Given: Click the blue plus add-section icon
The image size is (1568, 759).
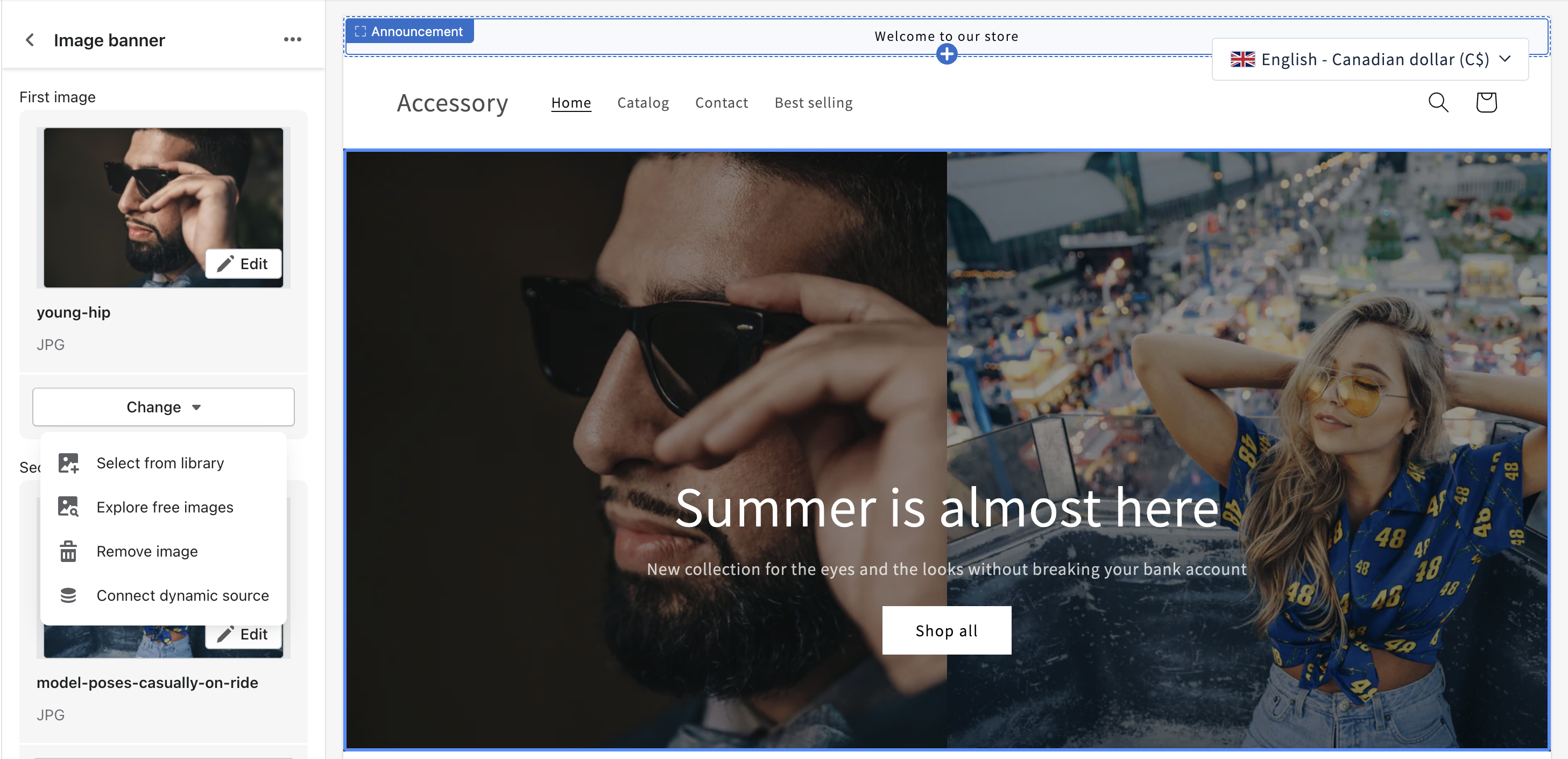Looking at the screenshot, I should point(946,54).
